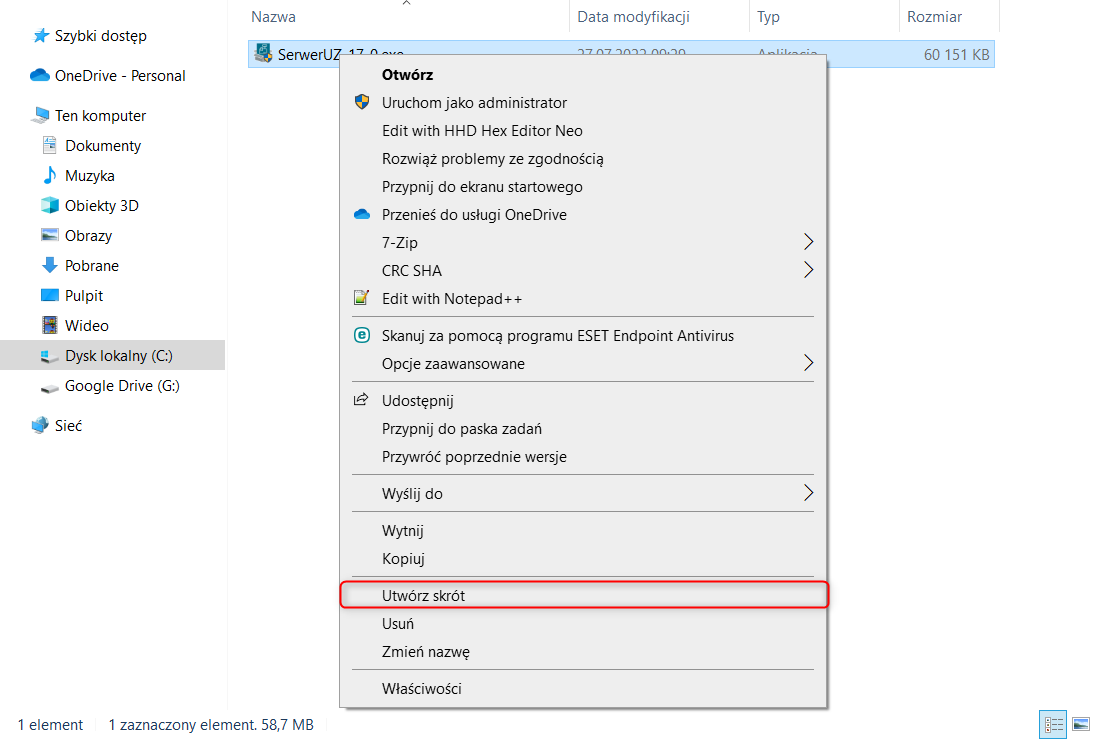Click the Wideo film icon

(x=50, y=326)
